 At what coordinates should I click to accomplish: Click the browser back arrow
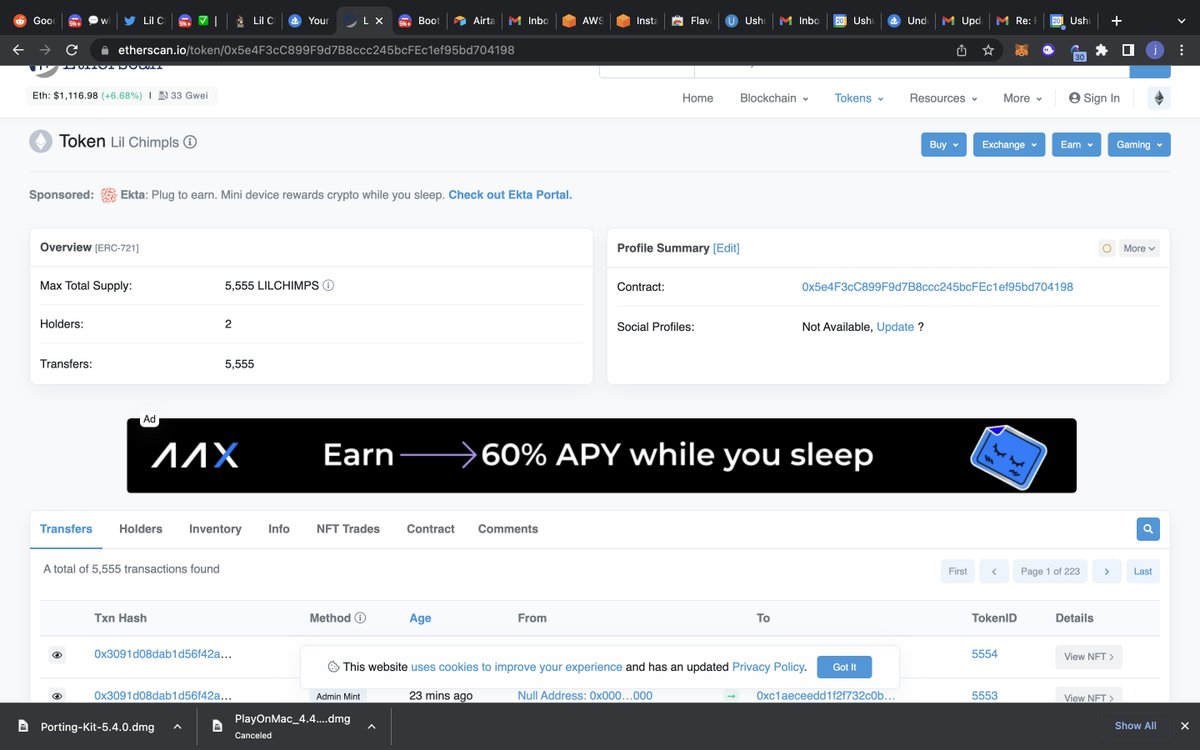click(18, 49)
